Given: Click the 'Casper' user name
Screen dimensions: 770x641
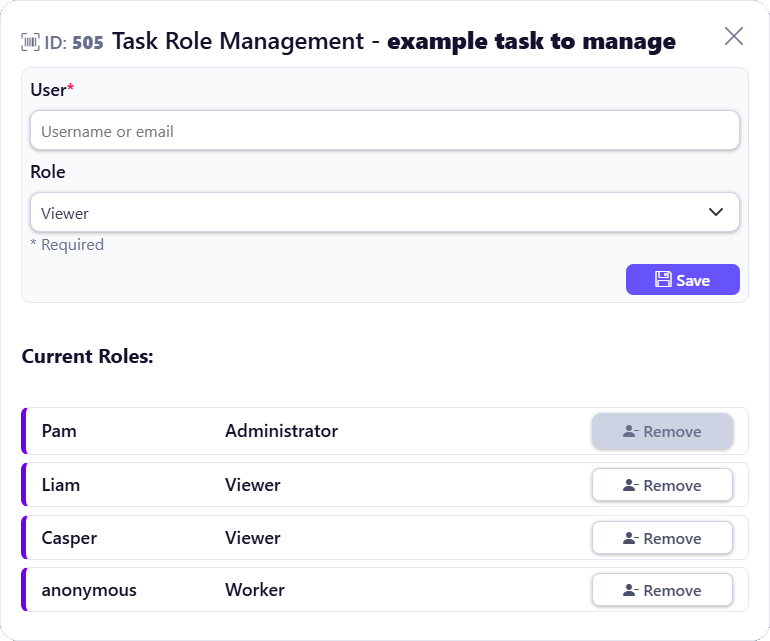Looking at the screenshot, I should point(69,538).
